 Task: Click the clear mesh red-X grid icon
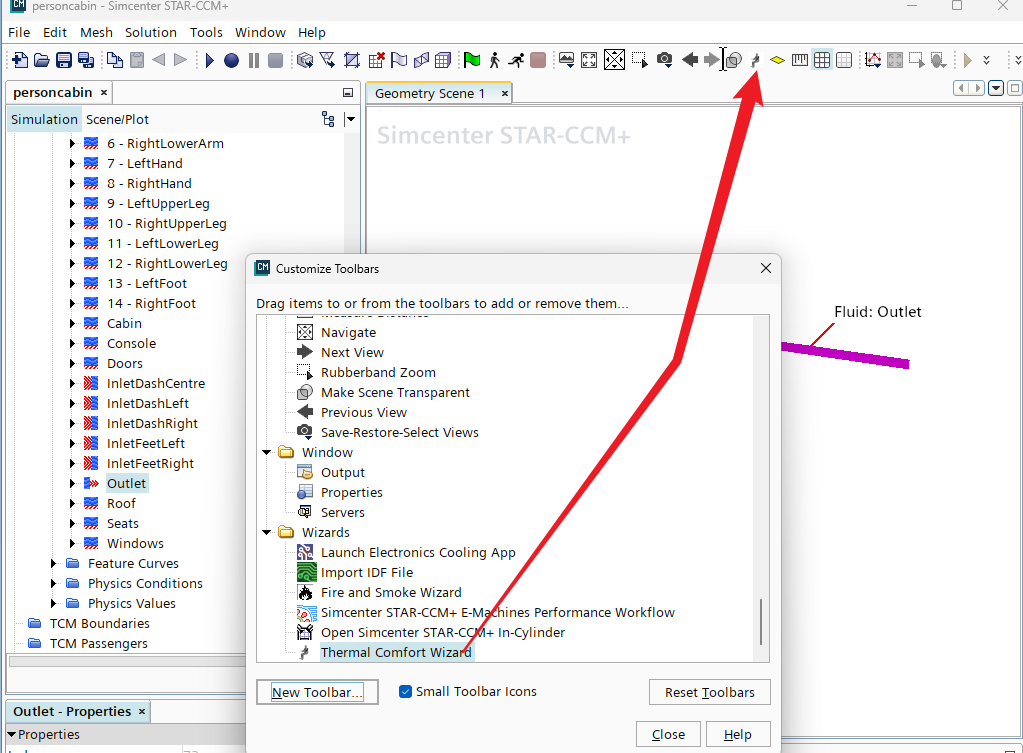point(376,60)
